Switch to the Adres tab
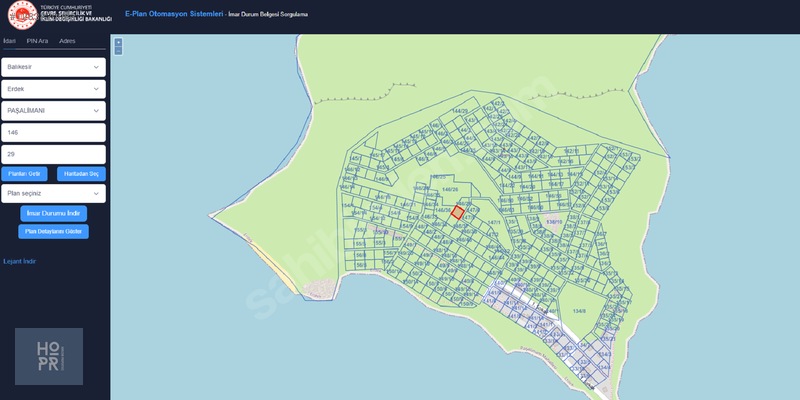Image resolution: width=800 pixels, height=400 pixels. [x=67, y=41]
